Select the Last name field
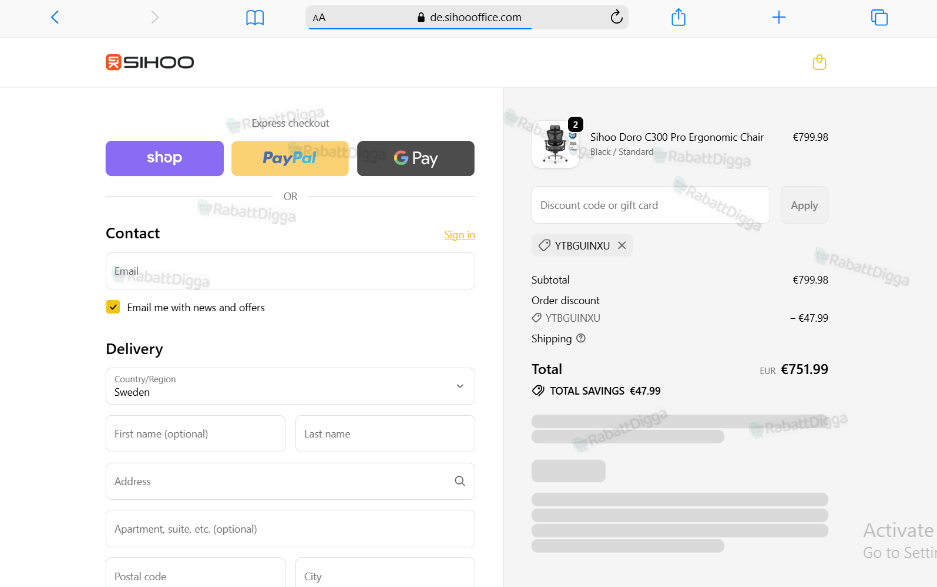 point(385,434)
